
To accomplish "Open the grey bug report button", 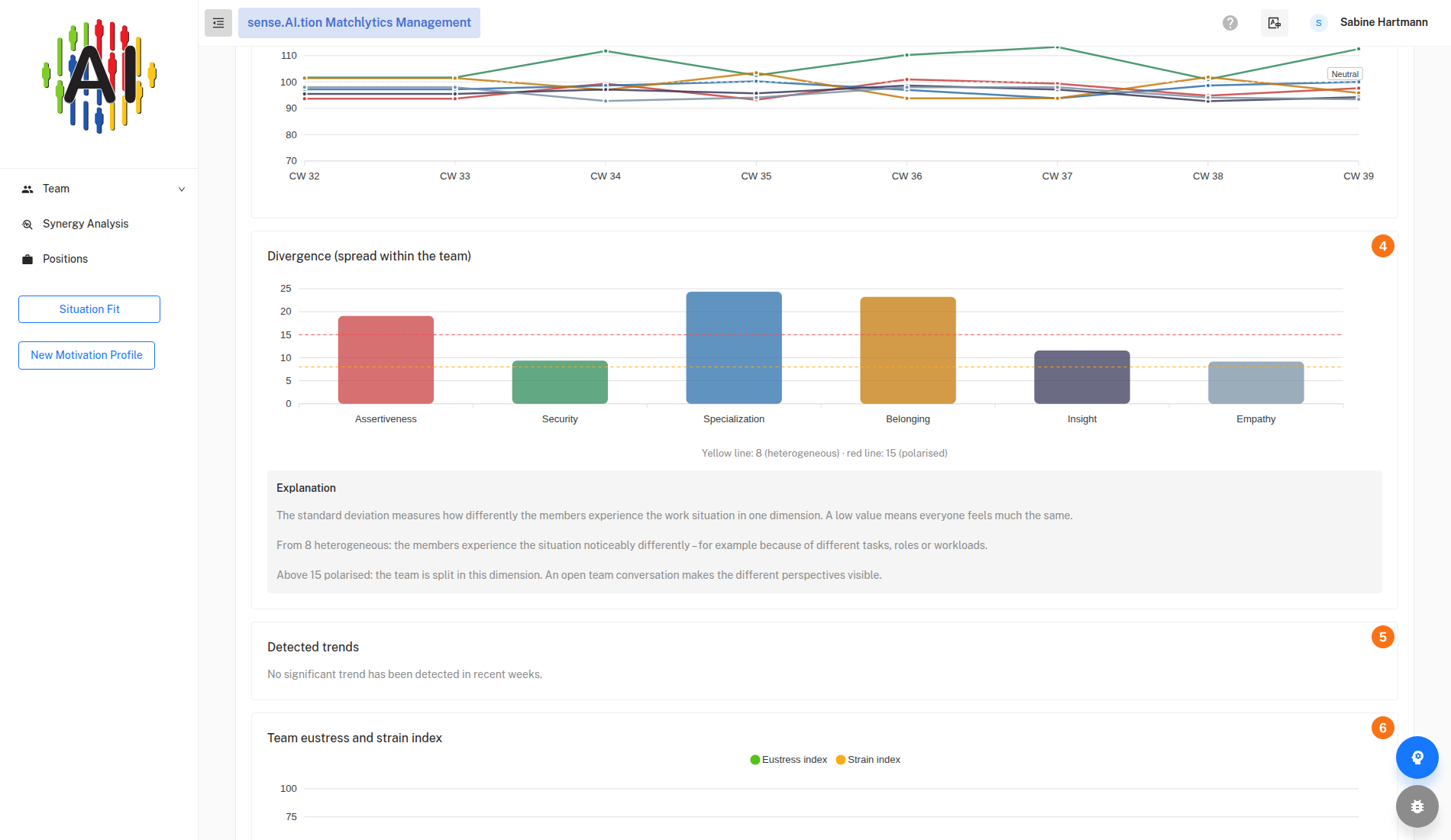I will coord(1417,806).
